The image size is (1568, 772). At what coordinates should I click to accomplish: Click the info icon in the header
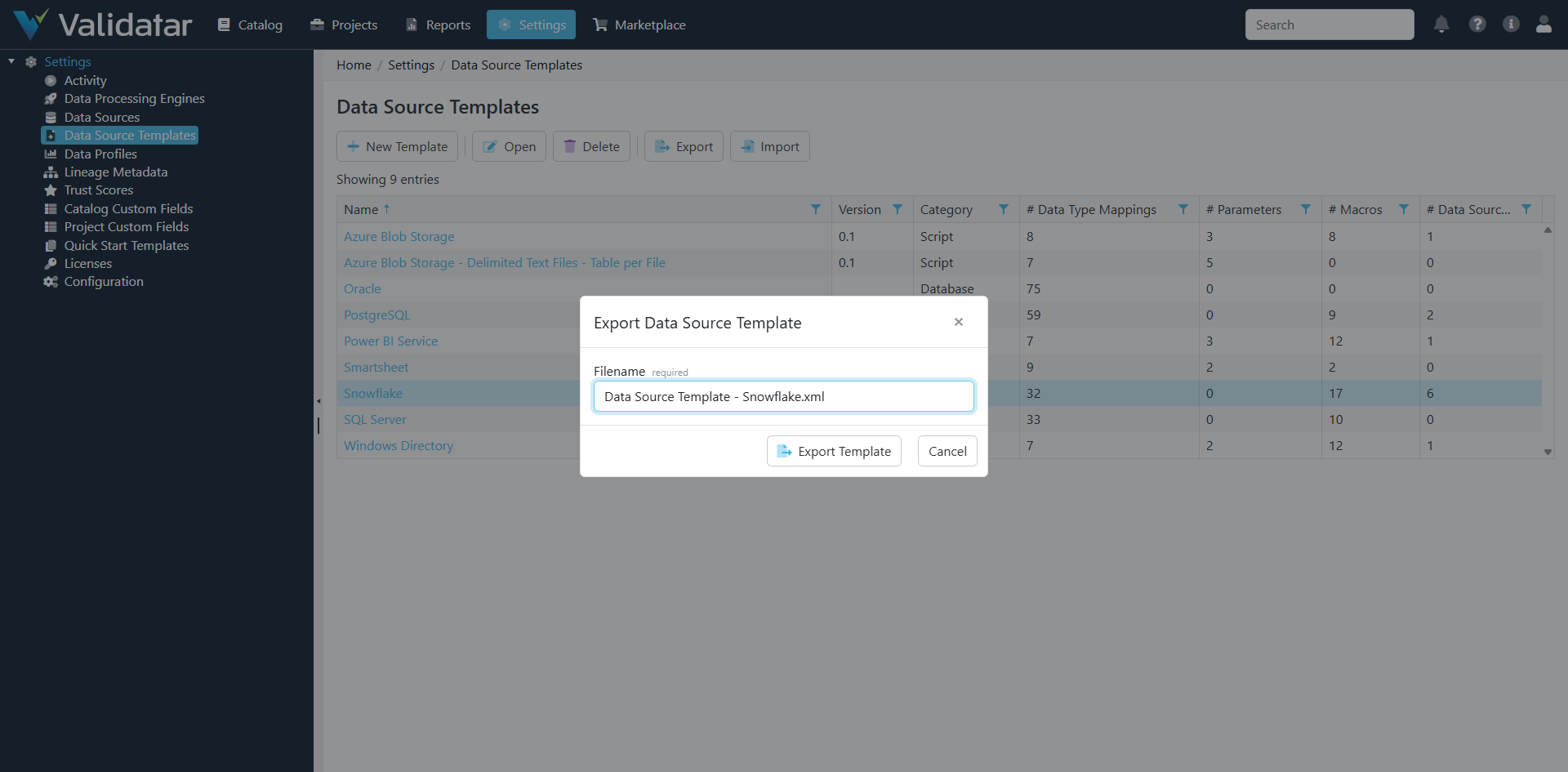[x=1511, y=25]
